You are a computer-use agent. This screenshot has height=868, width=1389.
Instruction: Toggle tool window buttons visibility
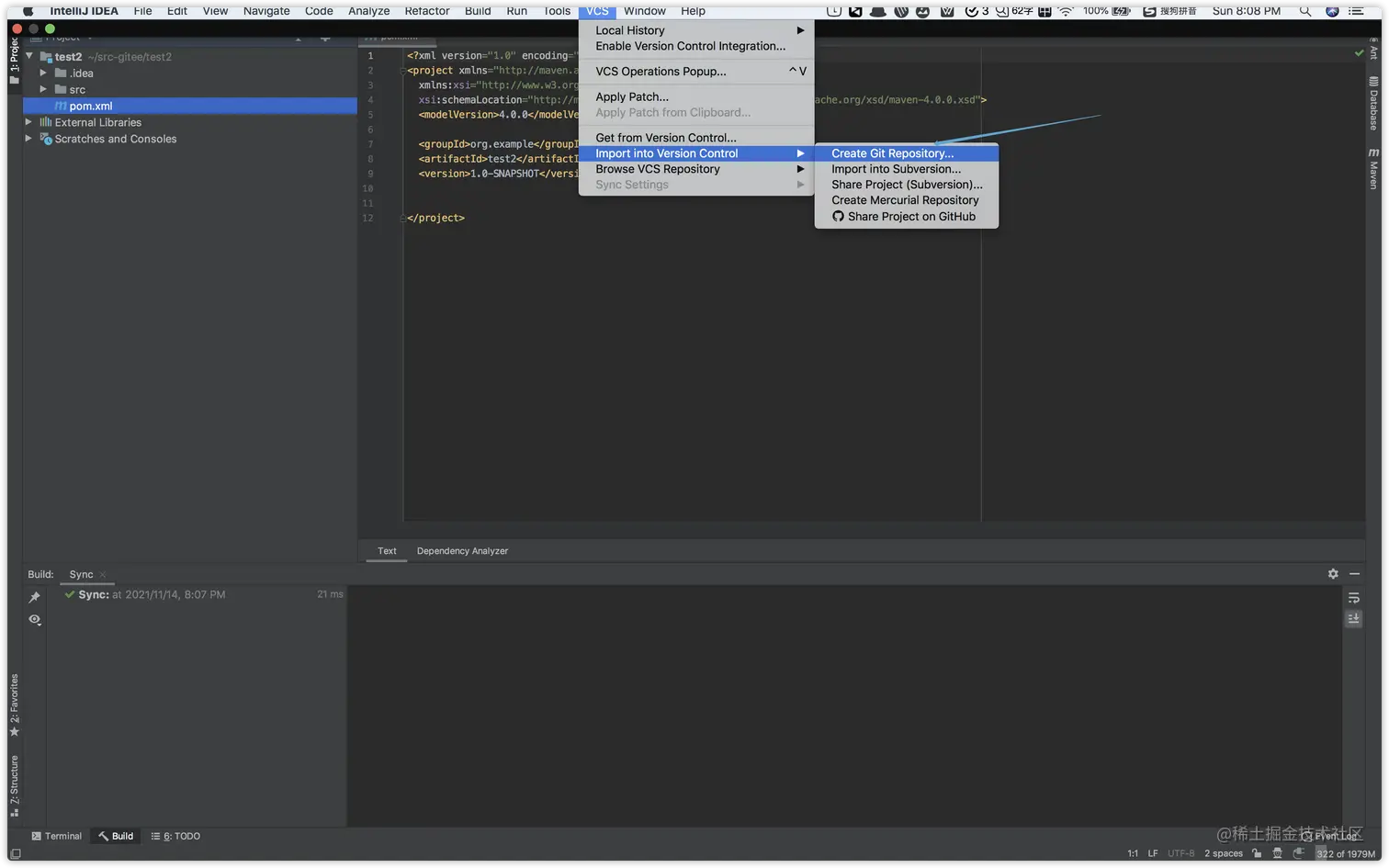tap(15, 854)
